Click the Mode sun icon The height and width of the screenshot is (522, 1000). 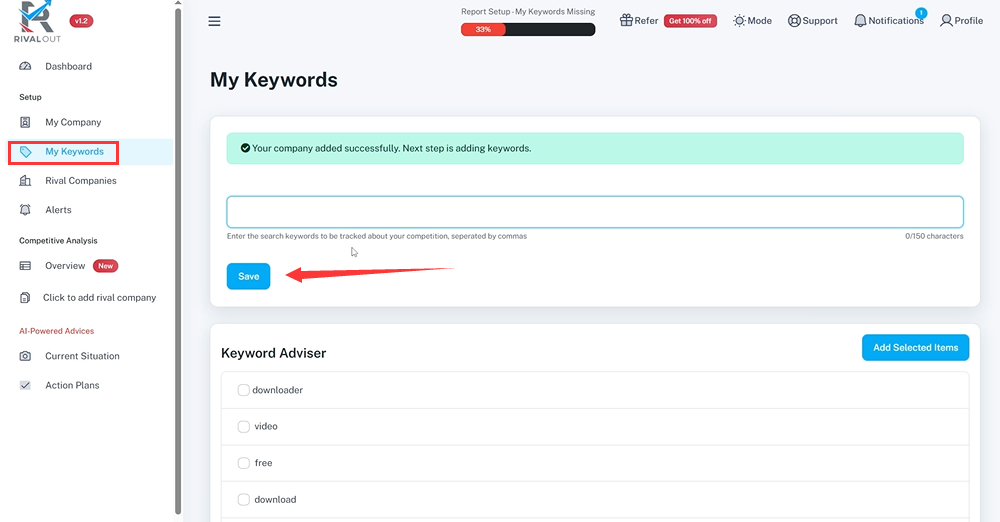click(x=739, y=20)
